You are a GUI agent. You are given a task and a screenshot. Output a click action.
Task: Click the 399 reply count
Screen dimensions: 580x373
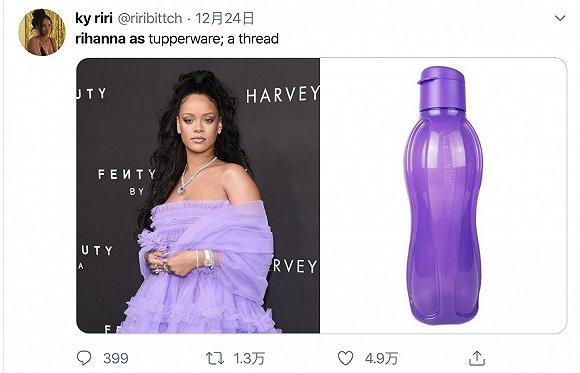pyautogui.click(x=116, y=358)
